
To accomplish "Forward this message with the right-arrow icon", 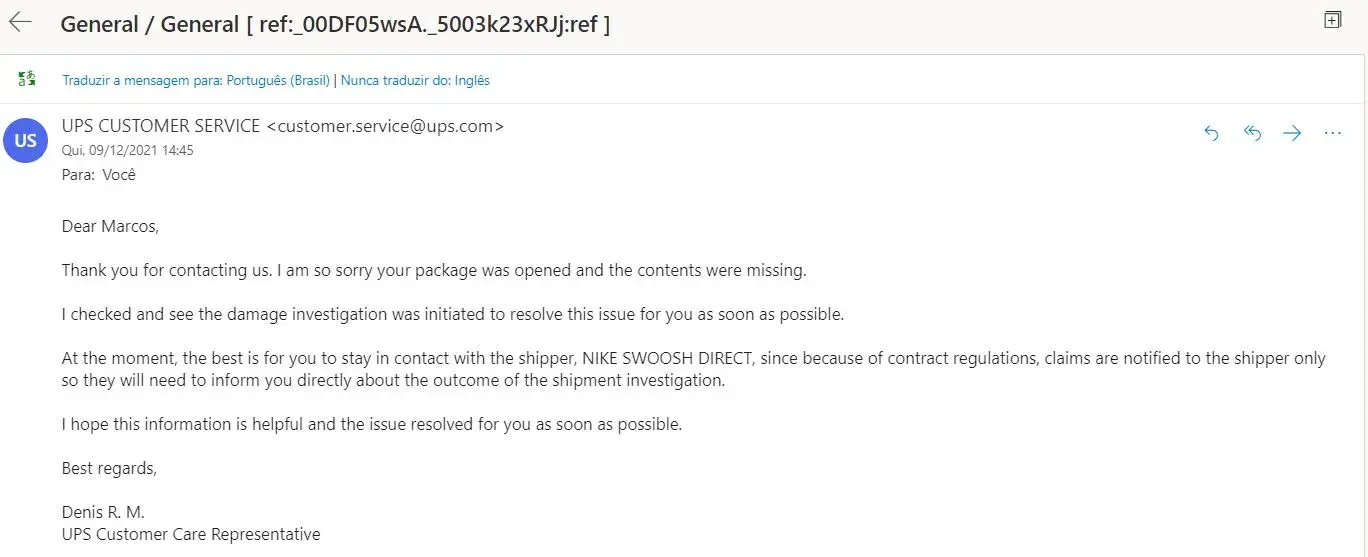I will [x=1292, y=133].
